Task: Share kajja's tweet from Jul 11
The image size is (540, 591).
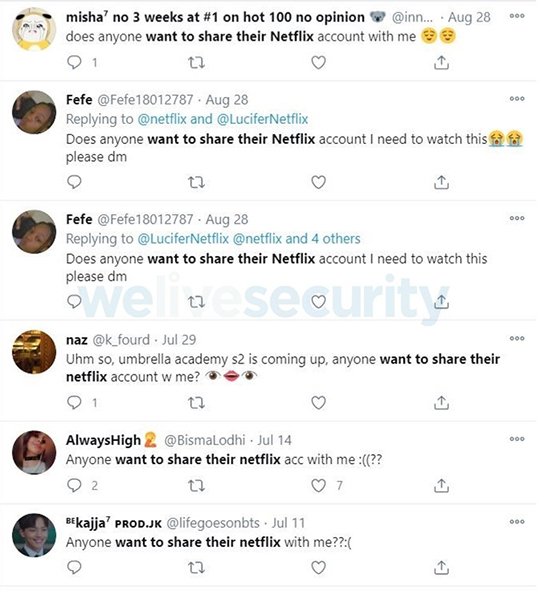Action: pos(441,568)
